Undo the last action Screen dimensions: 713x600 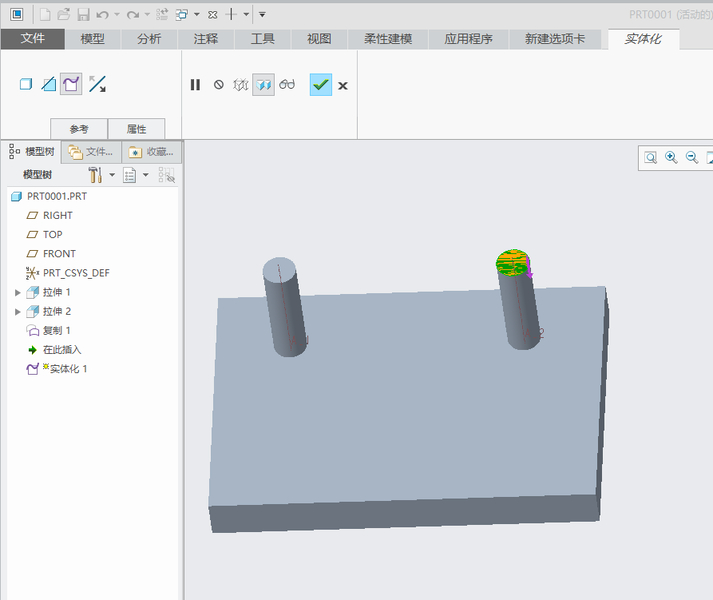tap(102, 15)
